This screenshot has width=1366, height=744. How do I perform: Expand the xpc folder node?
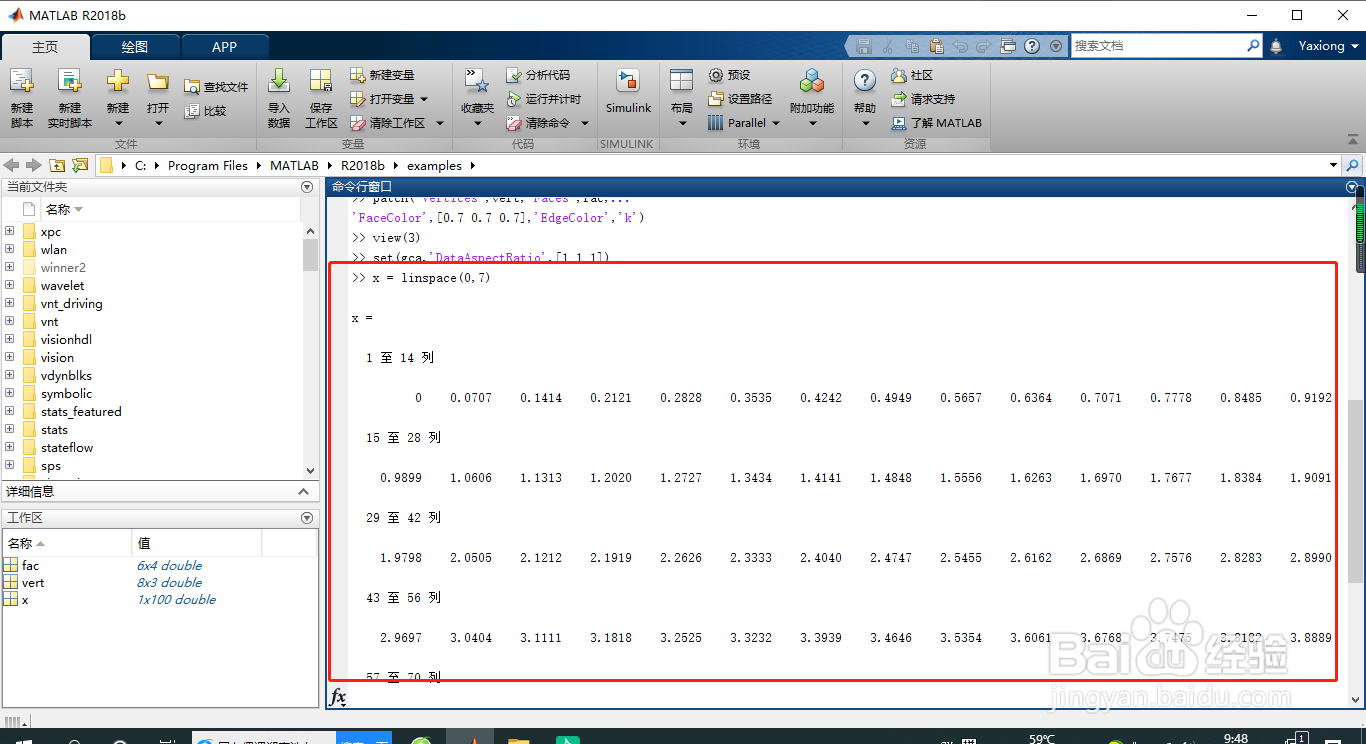coord(9,231)
